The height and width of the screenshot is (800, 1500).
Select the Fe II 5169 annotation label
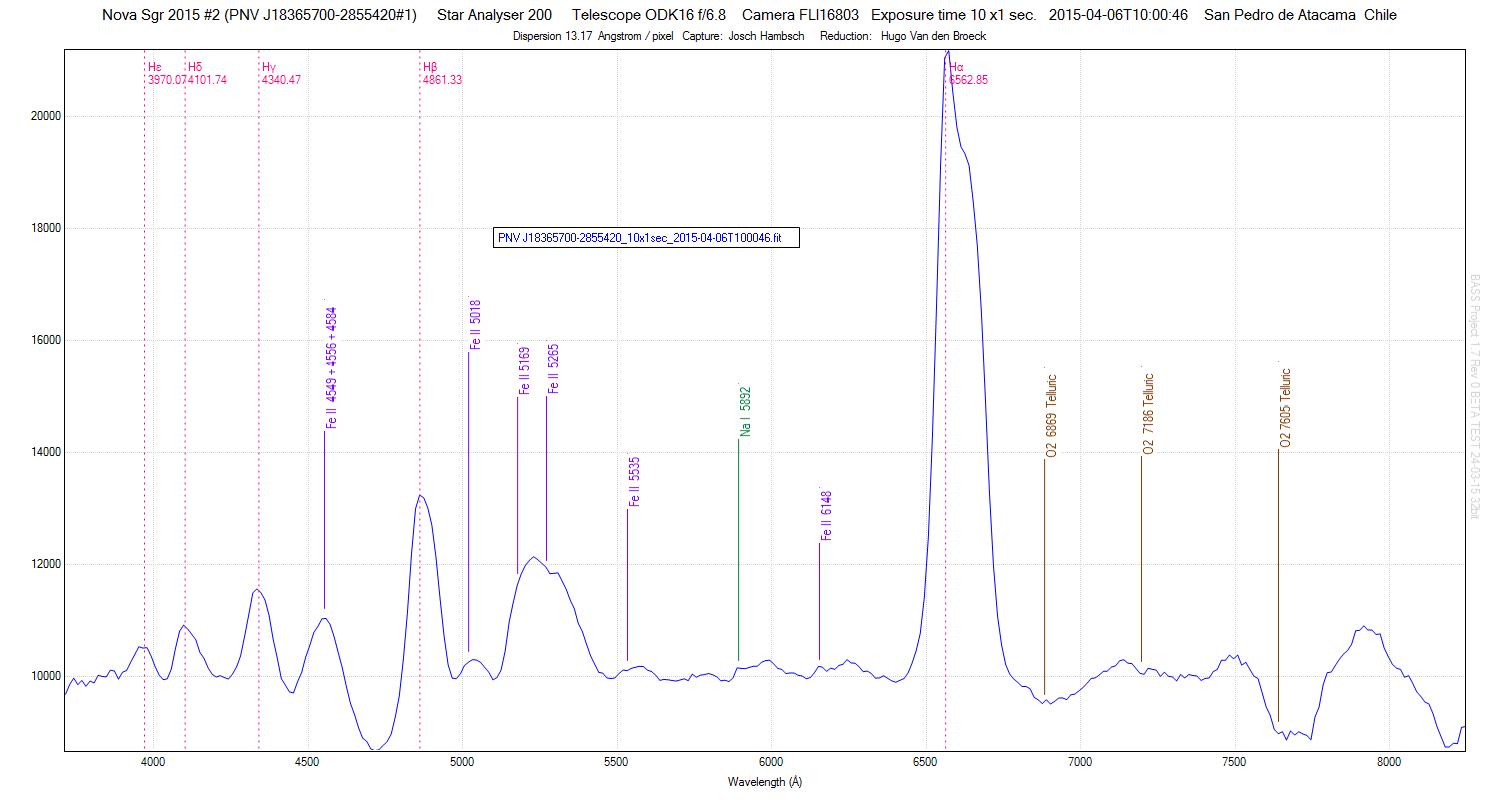524,371
